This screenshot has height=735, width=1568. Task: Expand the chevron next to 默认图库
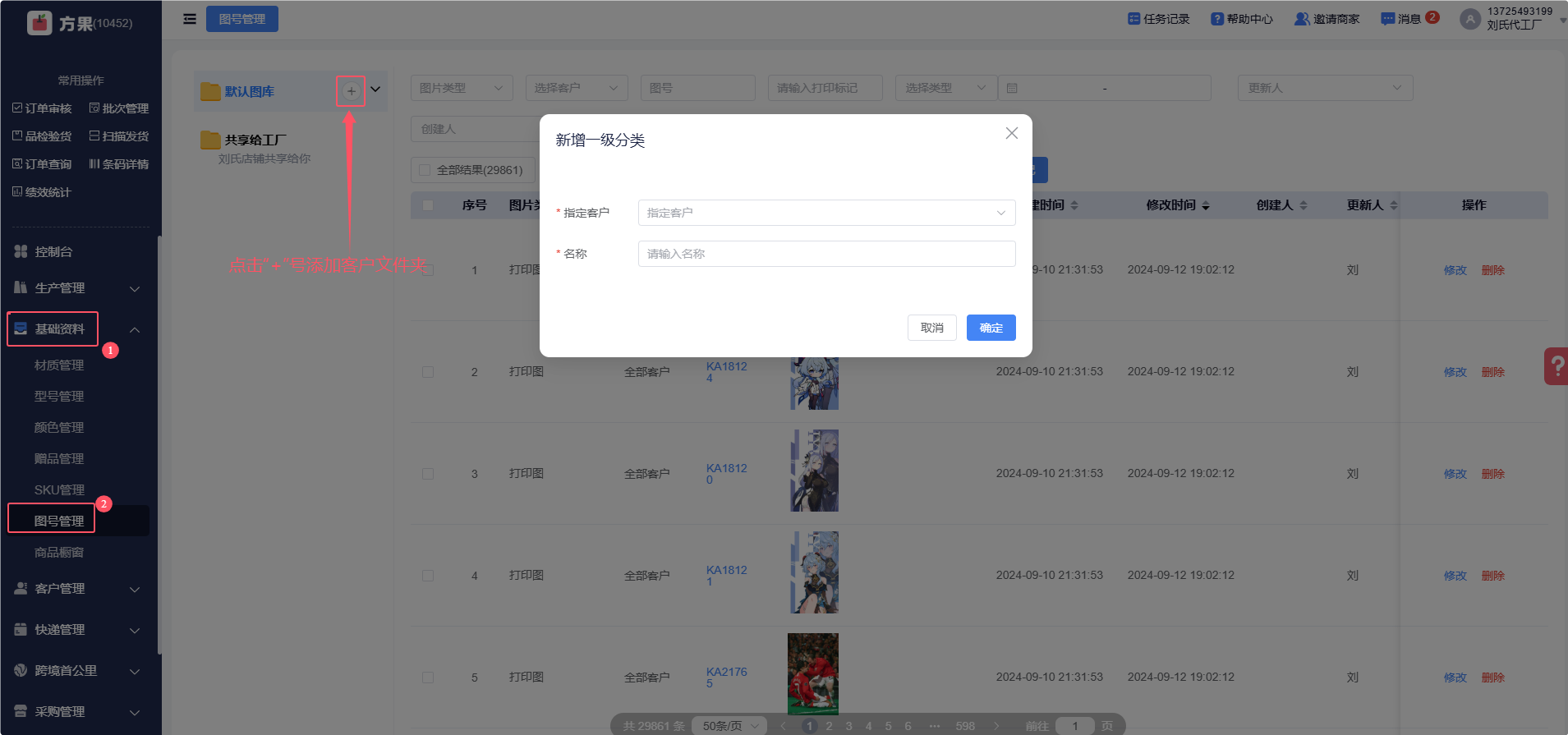point(375,90)
